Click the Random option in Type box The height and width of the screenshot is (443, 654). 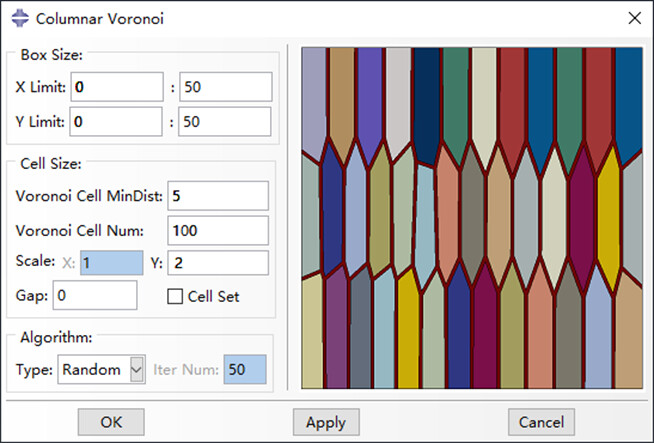coord(92,370)
